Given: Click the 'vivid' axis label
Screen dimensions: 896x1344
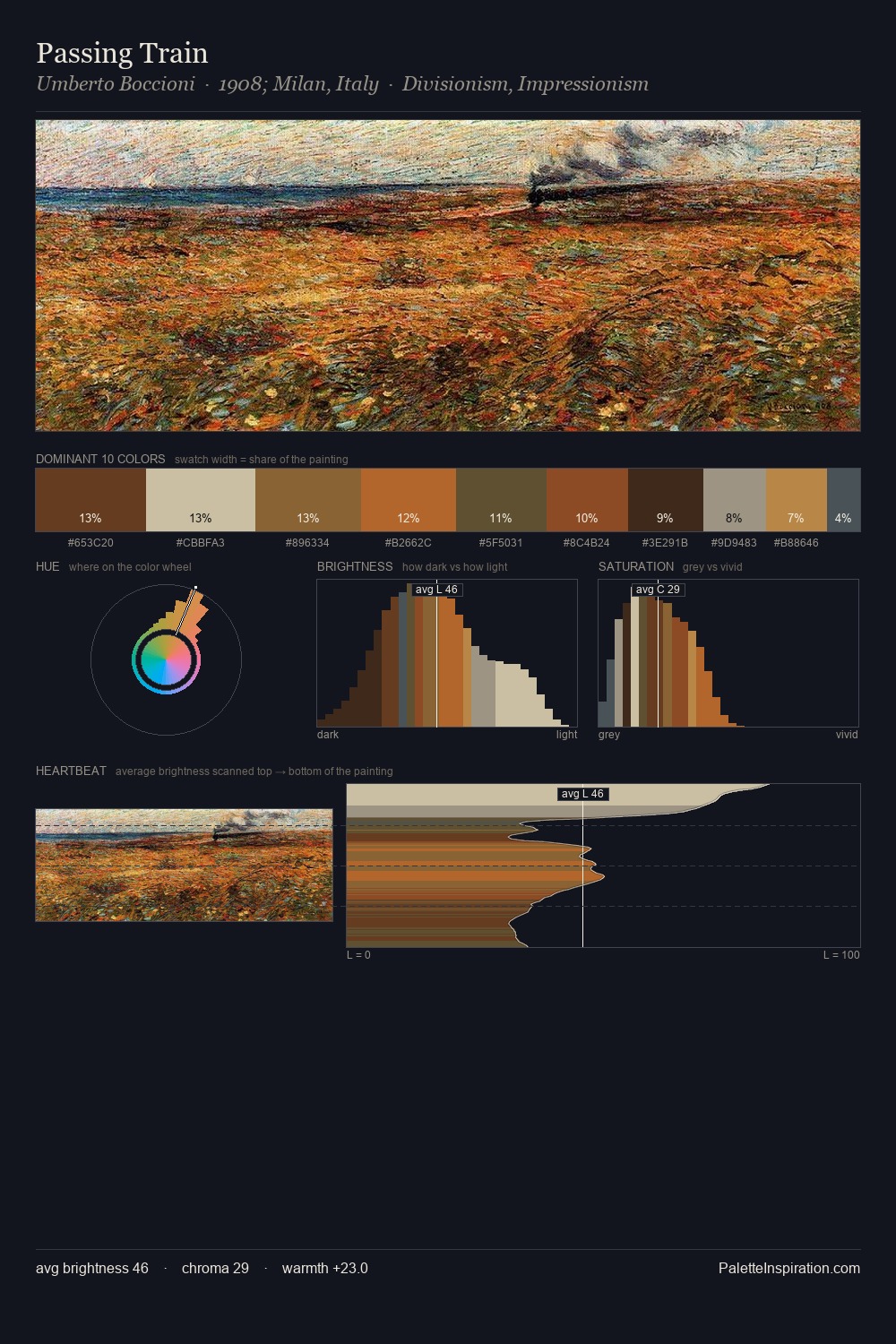Looking at the screenshot, I should pos(847,735).
